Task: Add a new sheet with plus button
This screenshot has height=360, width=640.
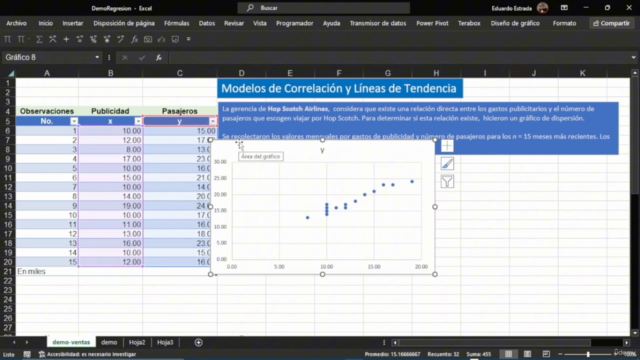Action: [198, 342]
